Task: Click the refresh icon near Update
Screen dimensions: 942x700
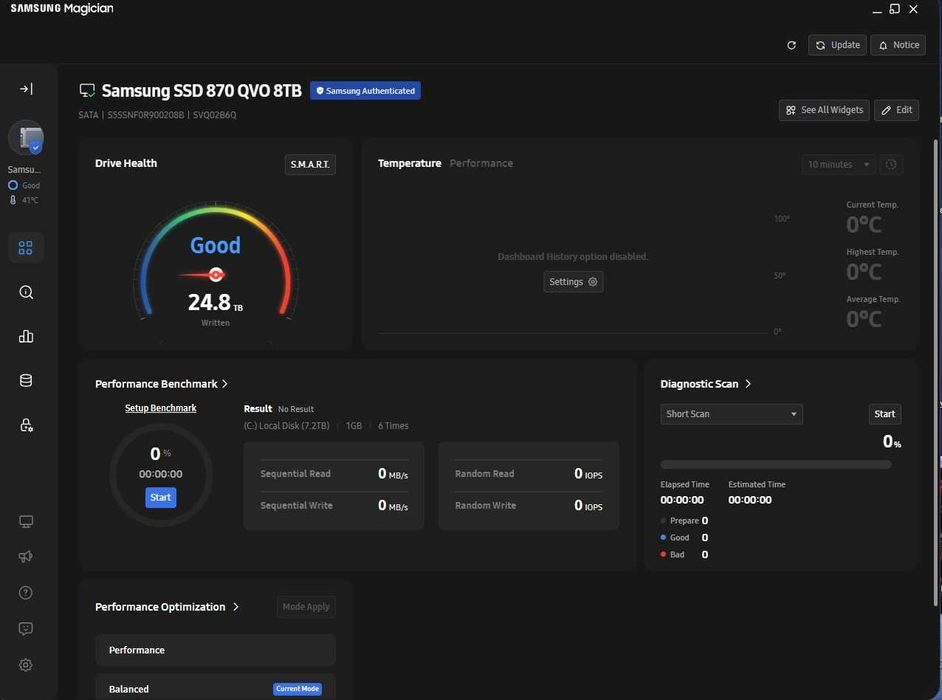Action: point(791,45)
